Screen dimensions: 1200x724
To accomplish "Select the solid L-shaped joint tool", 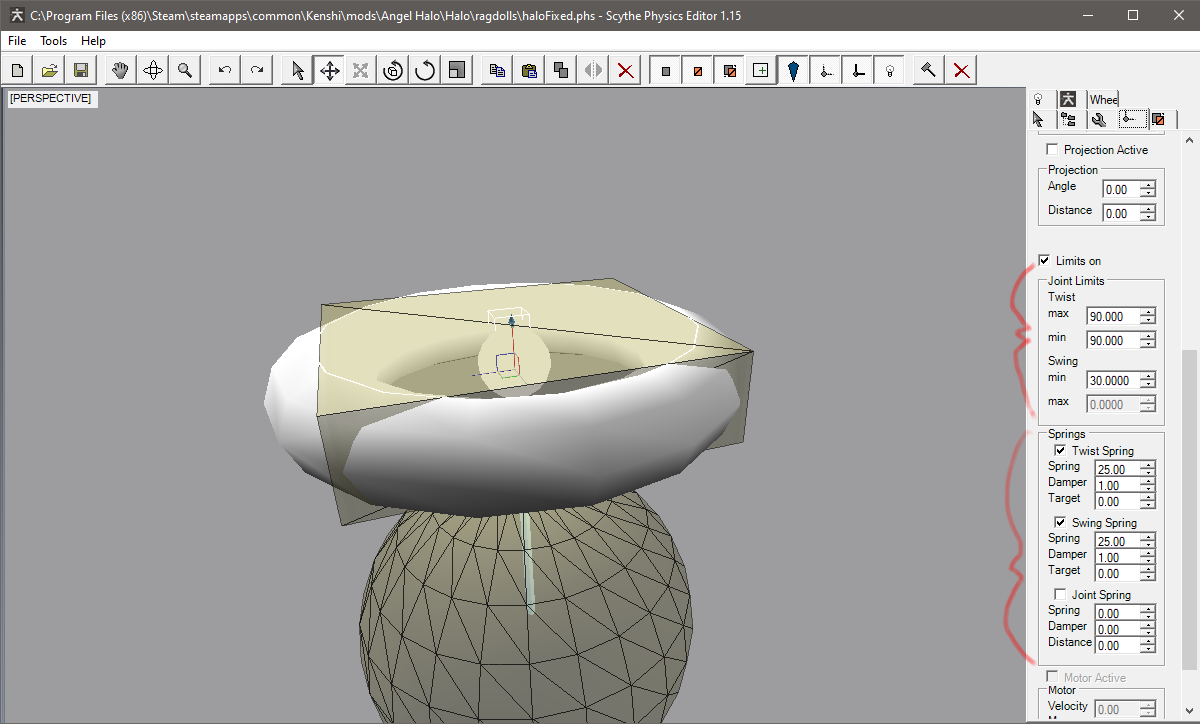I will point(857,70).
